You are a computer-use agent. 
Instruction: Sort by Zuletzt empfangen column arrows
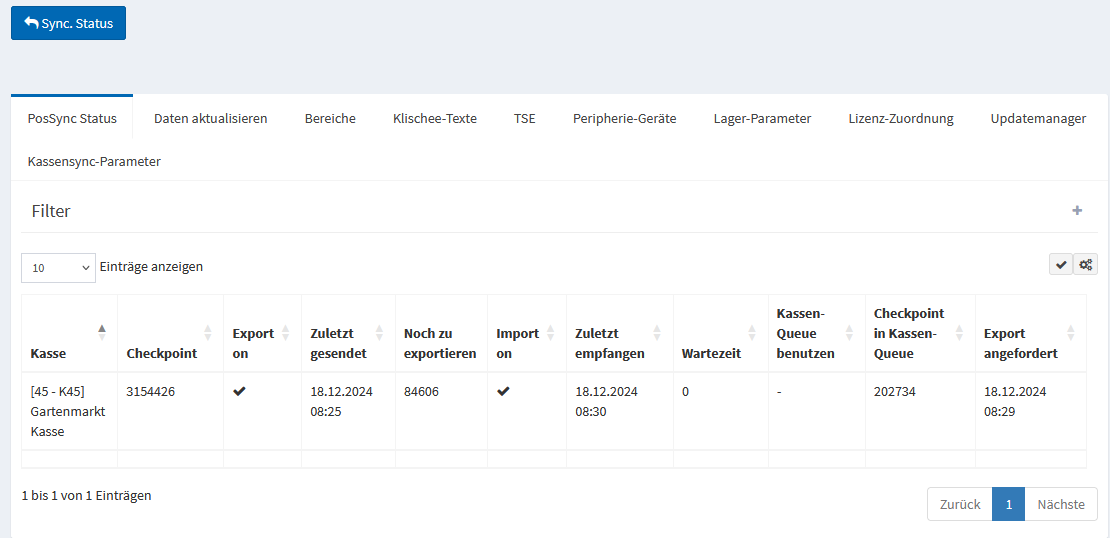click(657, 333)
